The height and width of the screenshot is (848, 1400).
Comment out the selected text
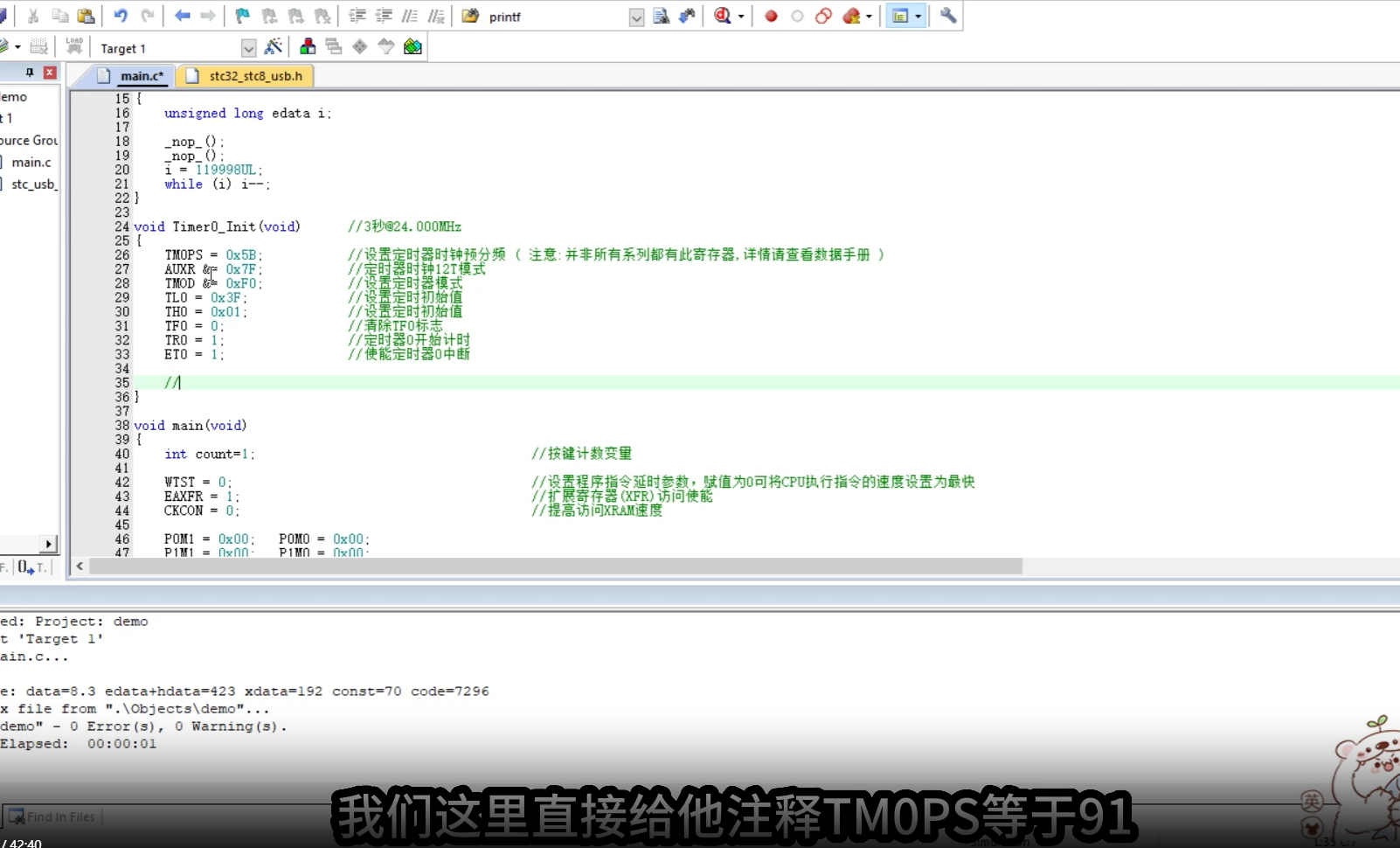pos(409,16)
